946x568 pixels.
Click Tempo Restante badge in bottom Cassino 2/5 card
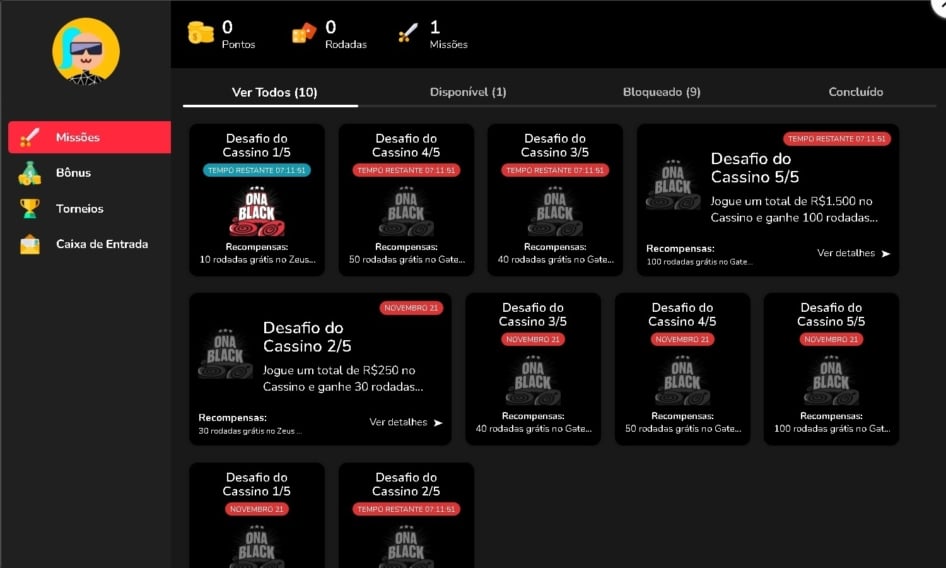[x=406, y=509]
